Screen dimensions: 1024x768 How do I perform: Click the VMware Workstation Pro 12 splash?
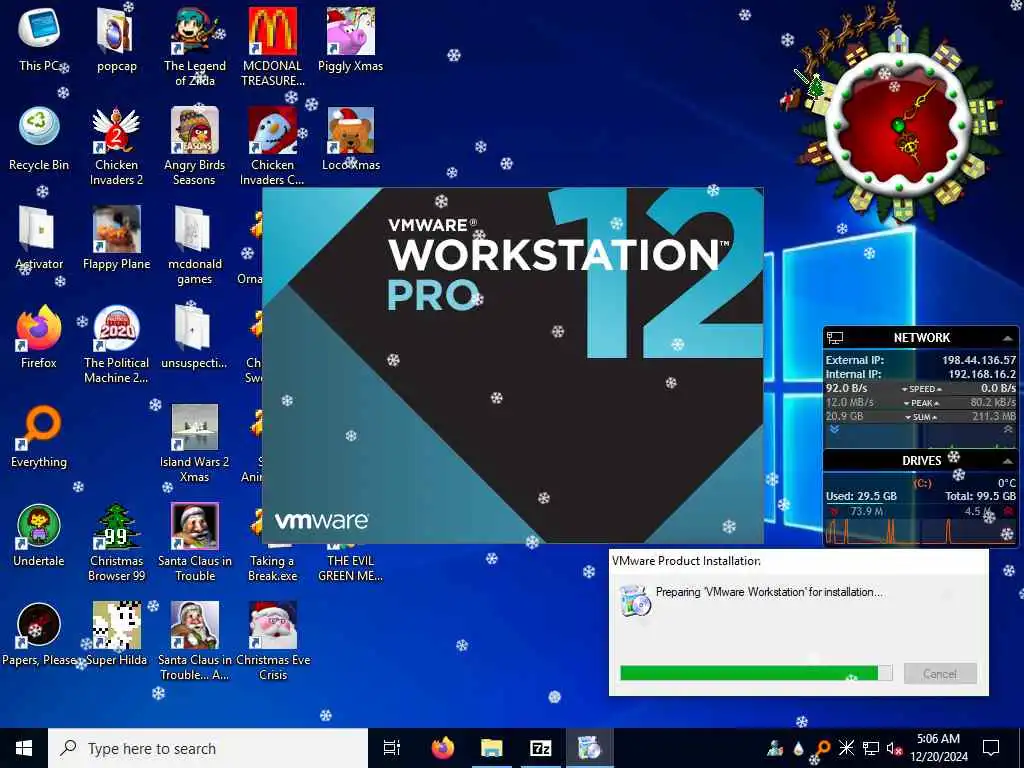click(513, 366)
